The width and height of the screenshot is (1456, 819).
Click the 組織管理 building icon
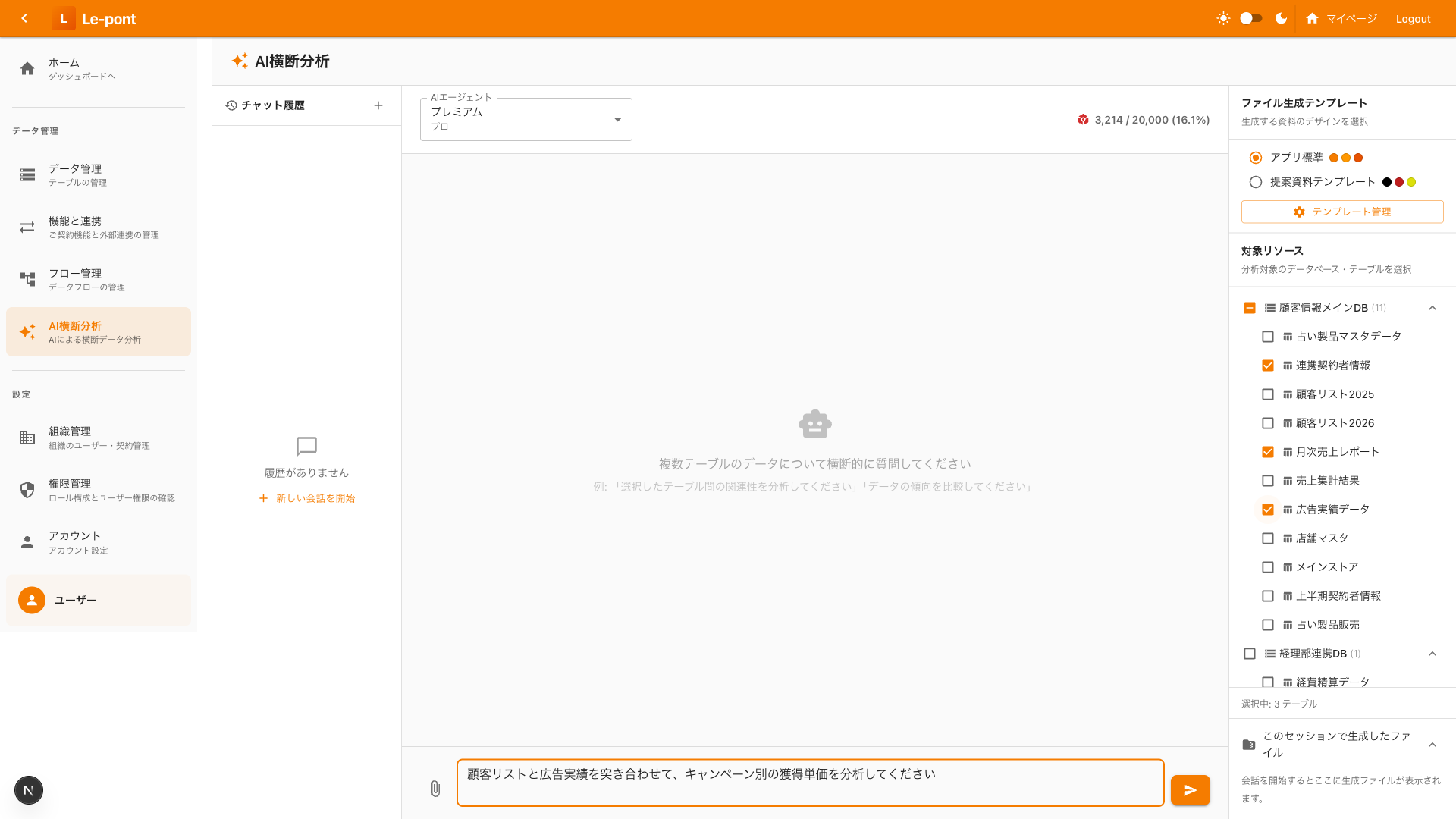(x=27, y=438)
